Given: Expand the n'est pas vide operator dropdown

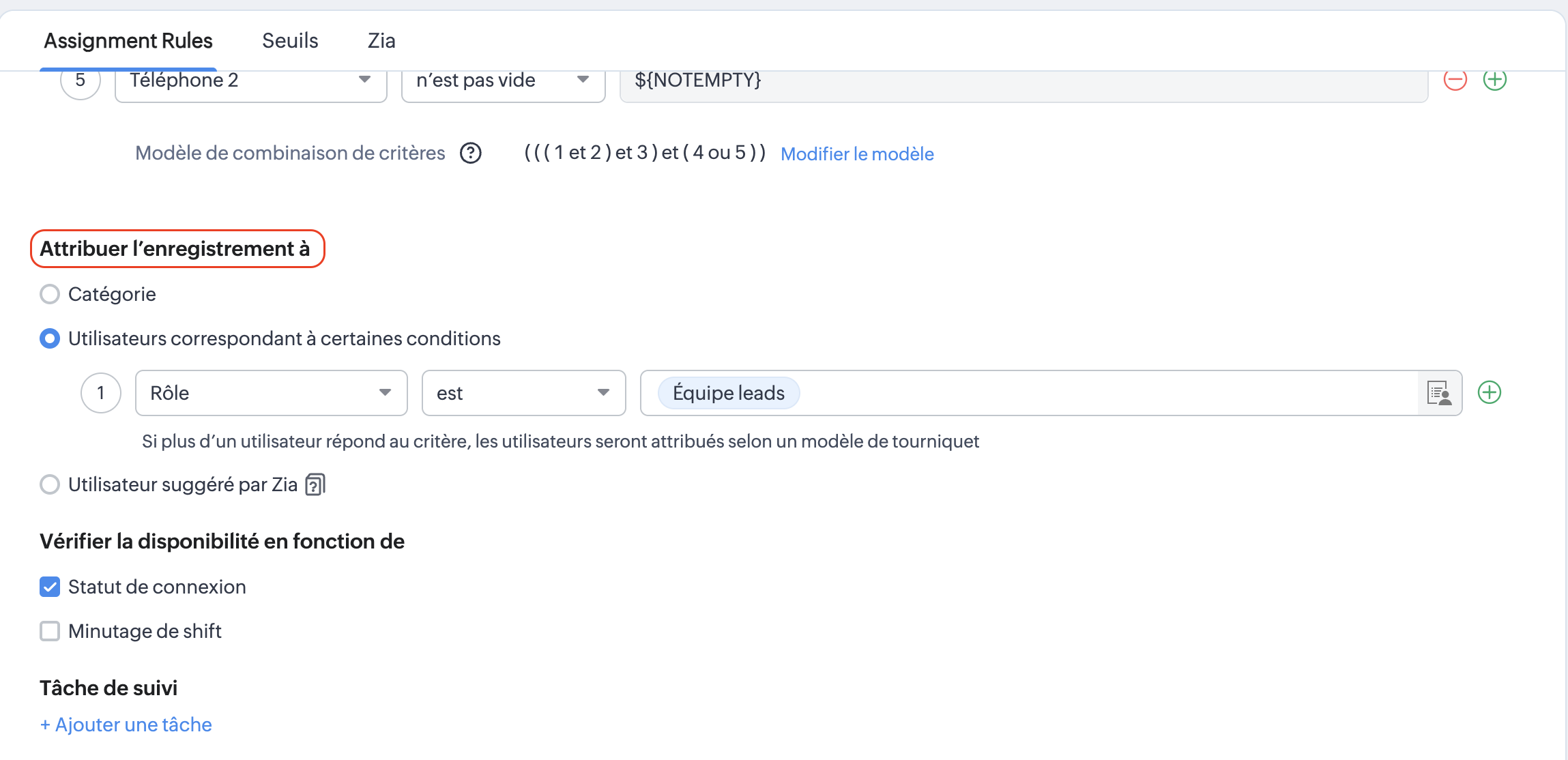Looking at the screenshot, I should (503, 81).
